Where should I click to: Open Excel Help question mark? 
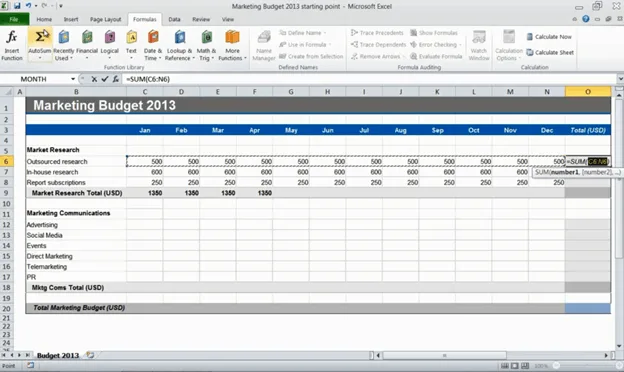[x=586, y=19]
